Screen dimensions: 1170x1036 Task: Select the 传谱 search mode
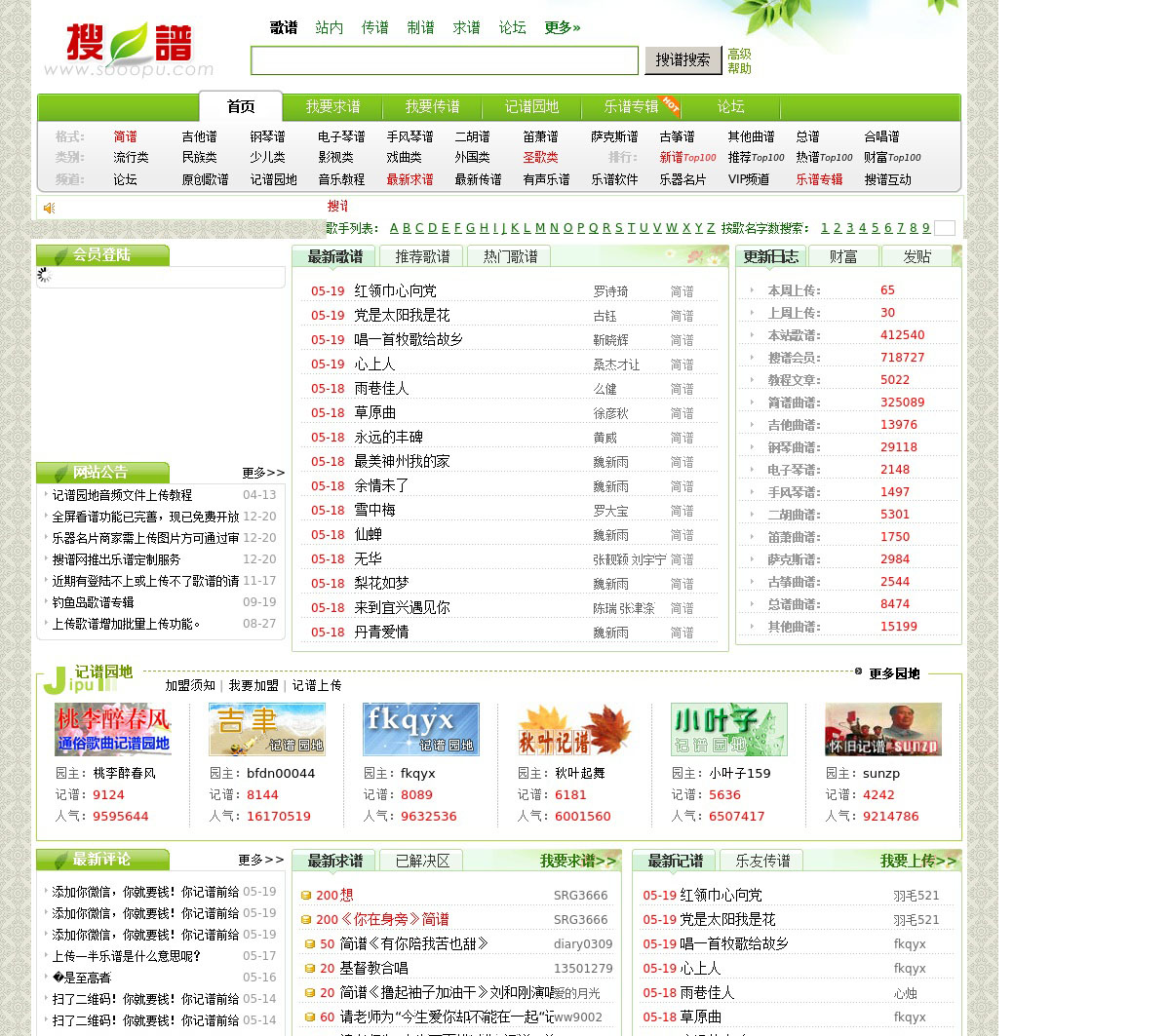375,27
